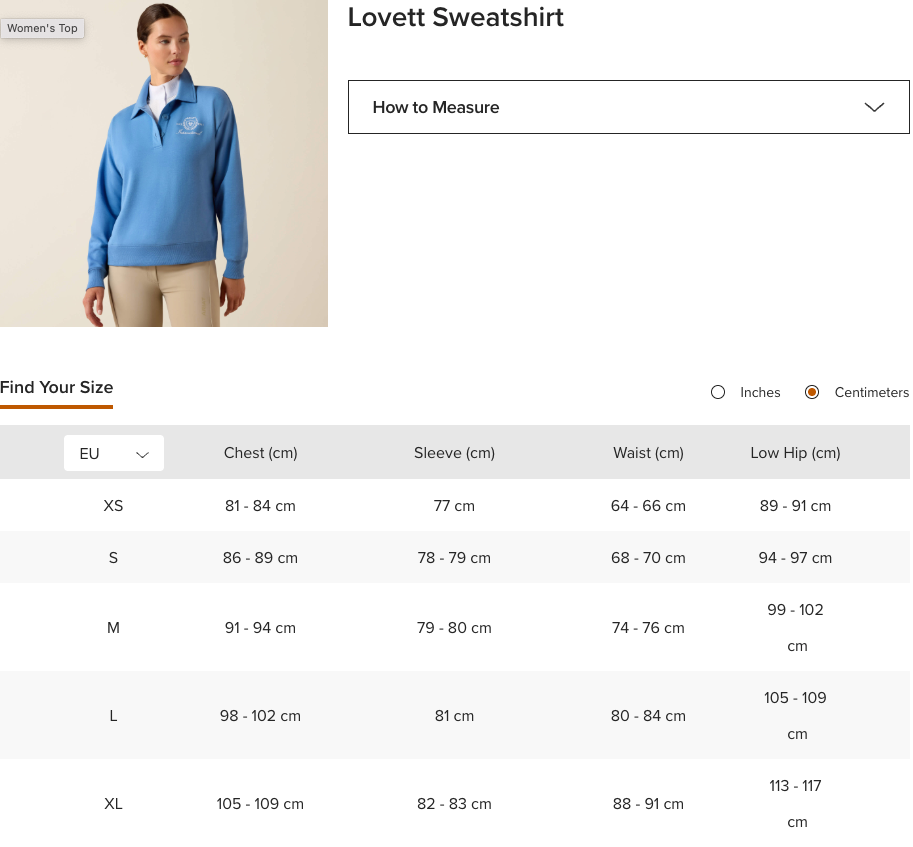Select the L size row label
The width and height of the screenshot is (913, 847).
[x=113, y=716]
